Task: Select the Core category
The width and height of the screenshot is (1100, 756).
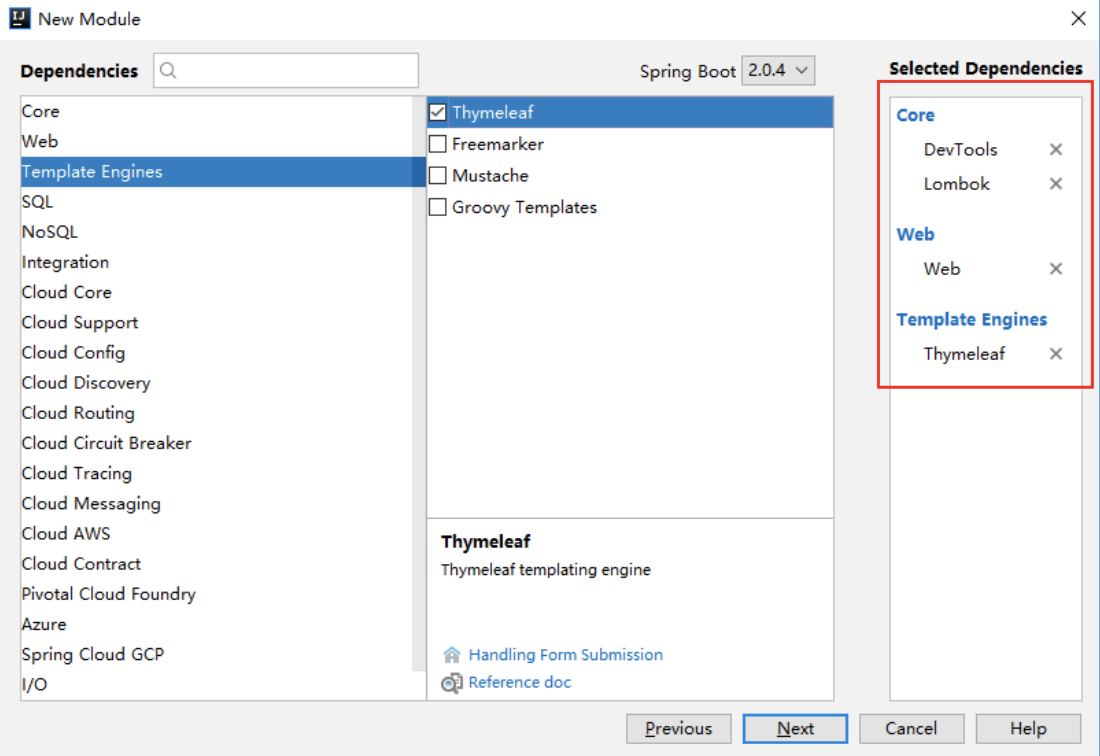Action: pos(217,112)
